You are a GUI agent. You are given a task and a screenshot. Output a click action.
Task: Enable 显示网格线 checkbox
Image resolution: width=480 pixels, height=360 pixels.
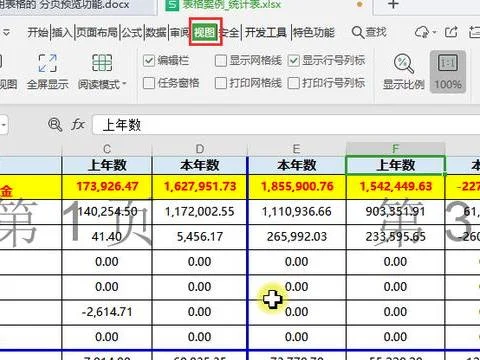click(221, 61)
